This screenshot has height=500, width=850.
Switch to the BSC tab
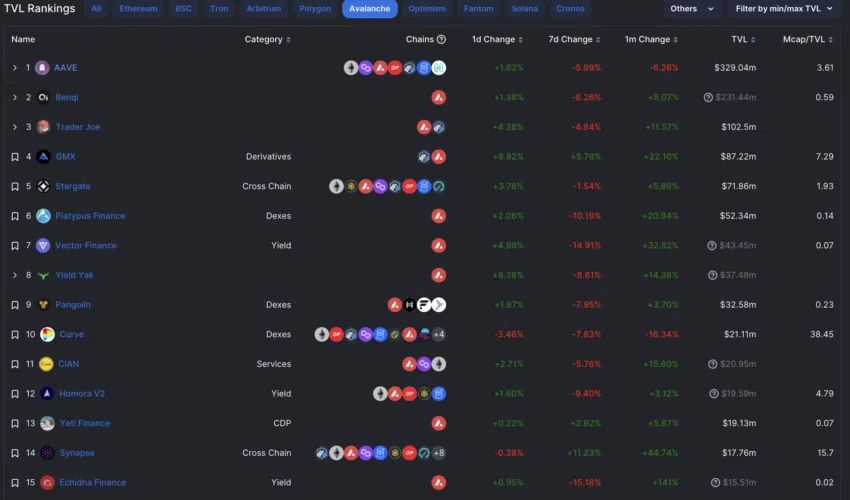[183, 9]
